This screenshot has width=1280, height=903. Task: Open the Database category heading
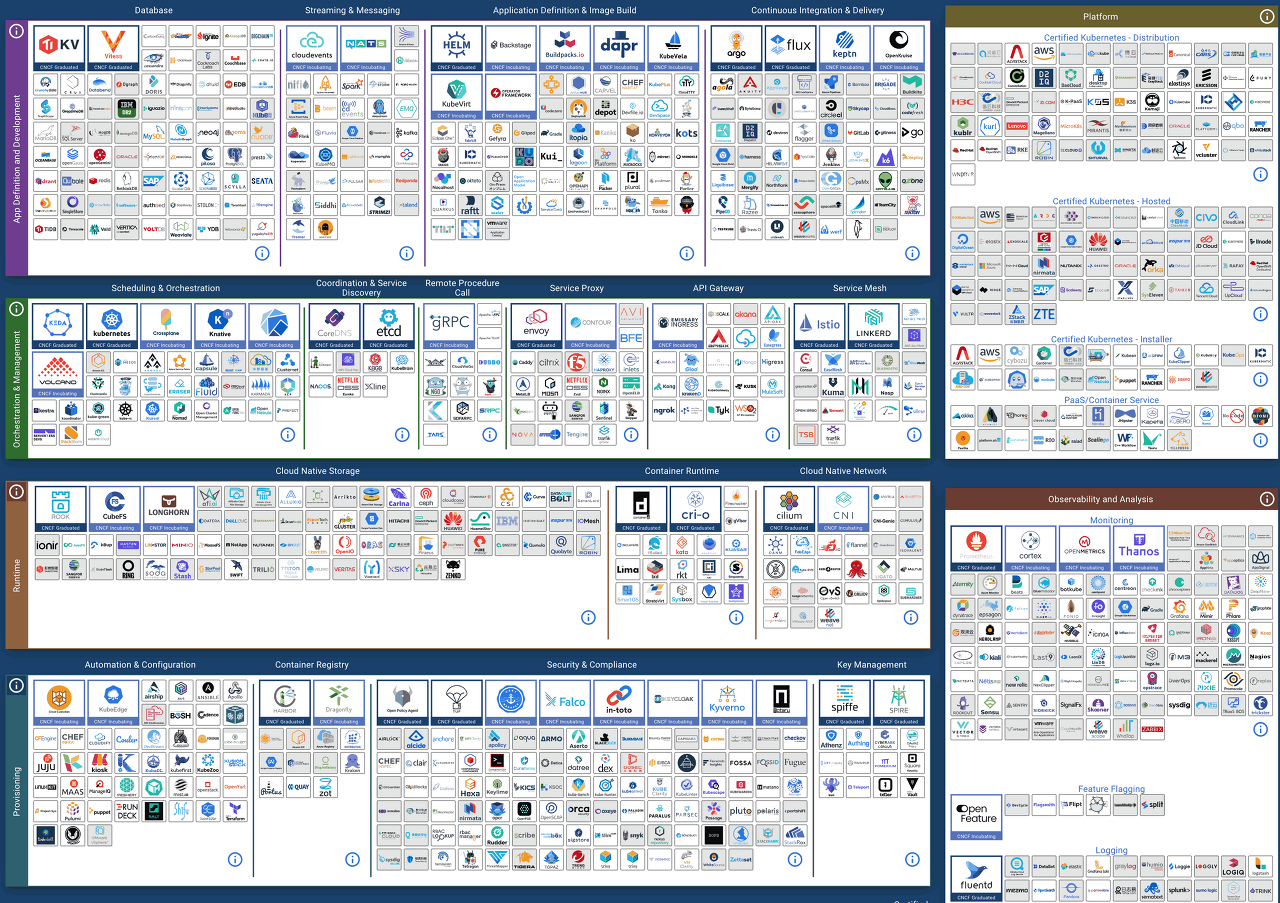(154, 11)
